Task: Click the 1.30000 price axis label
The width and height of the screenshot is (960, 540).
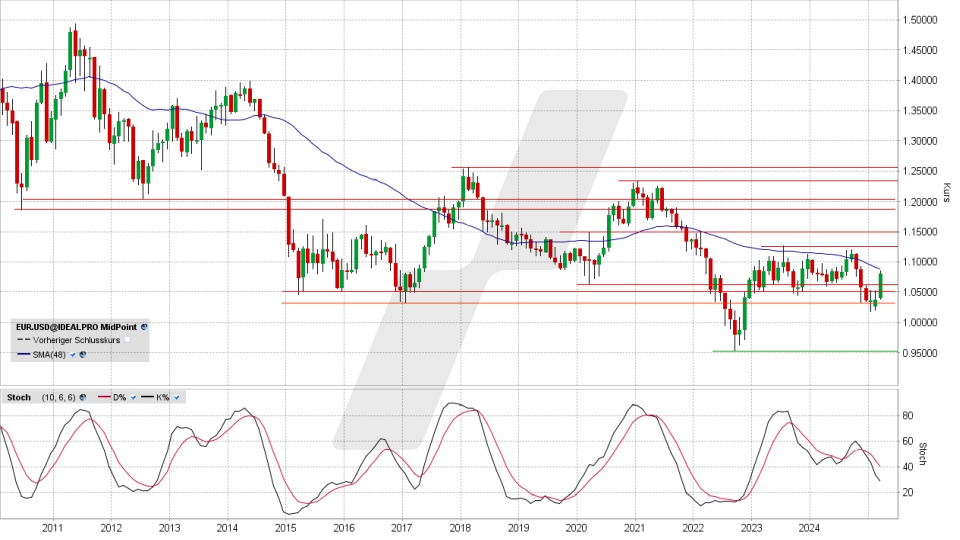Action: (x=920, y=141)
